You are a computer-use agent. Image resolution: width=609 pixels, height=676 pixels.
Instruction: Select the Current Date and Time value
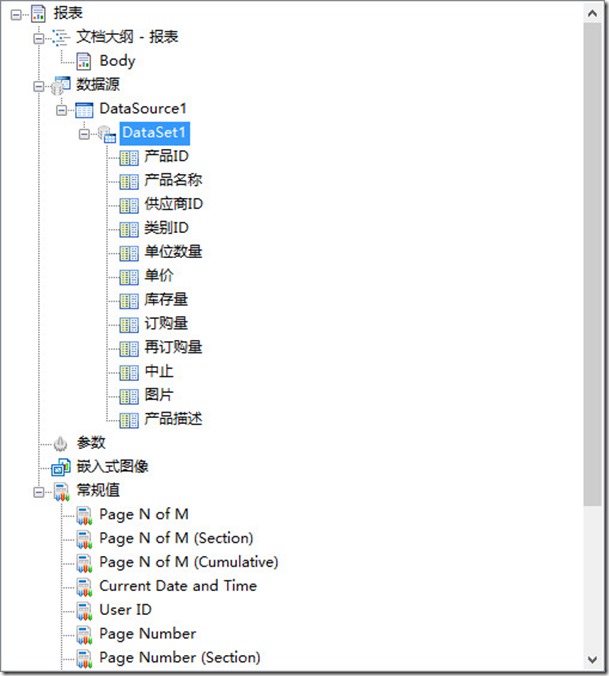(x=178, y=585)
